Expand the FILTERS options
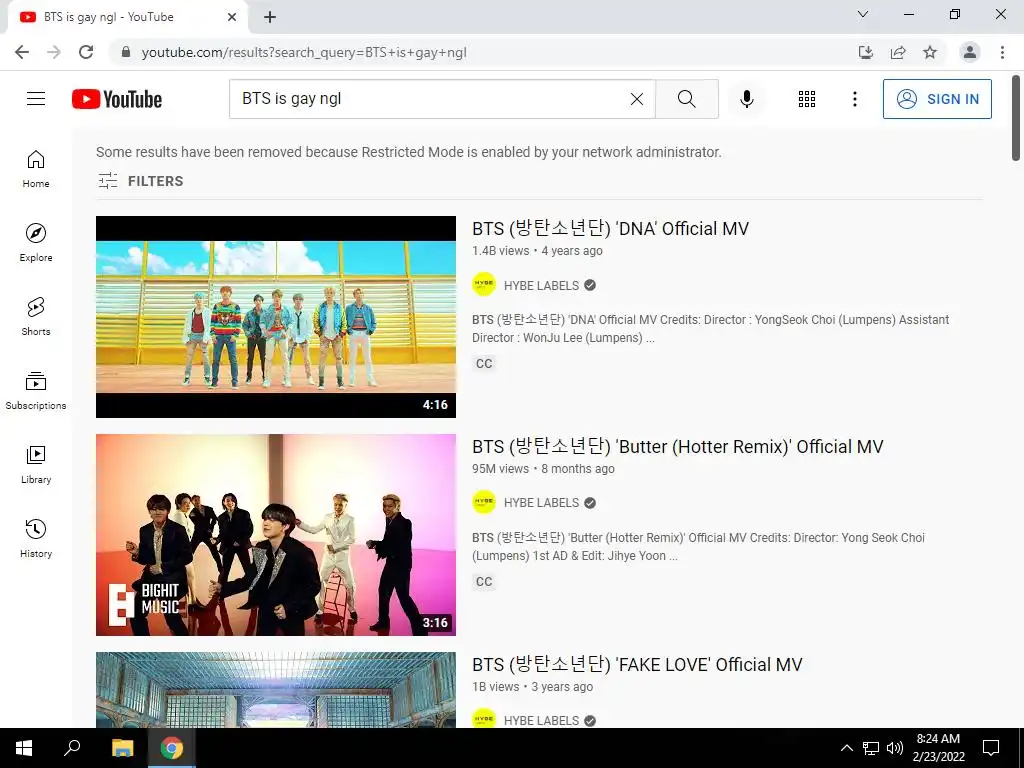The height and width of the screenshot is (768, 1024). tap(140, 181)
